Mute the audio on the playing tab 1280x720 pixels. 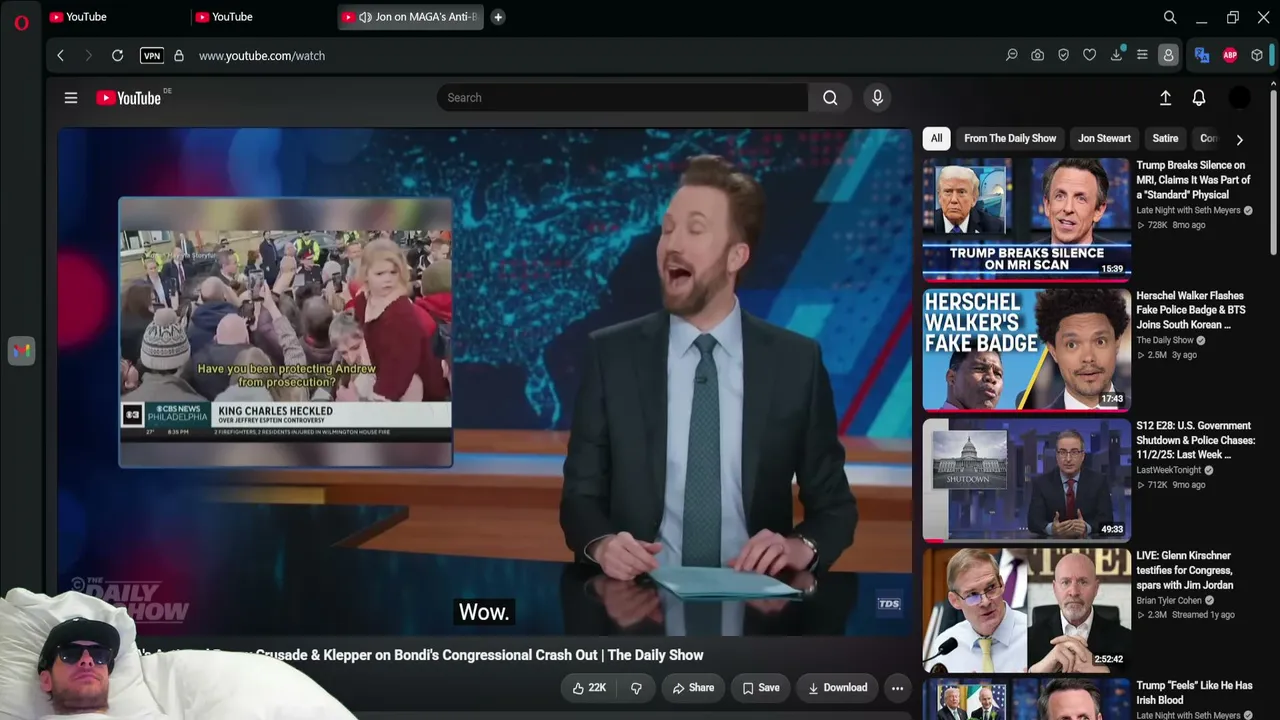tap(365, 17)
